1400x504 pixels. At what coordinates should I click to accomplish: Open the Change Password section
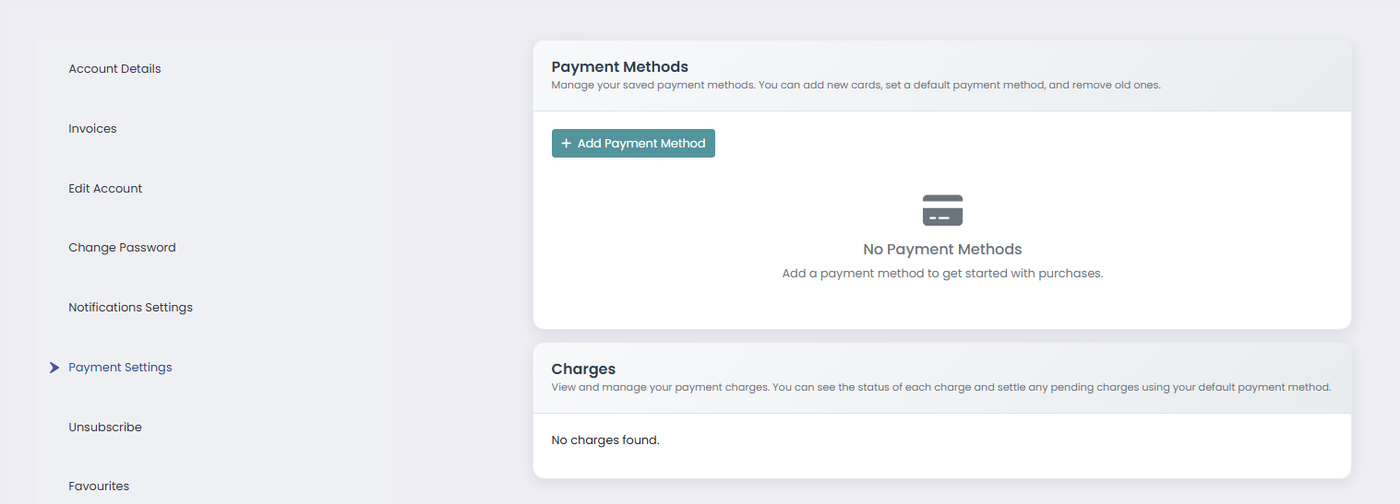[x=122, y=248]
